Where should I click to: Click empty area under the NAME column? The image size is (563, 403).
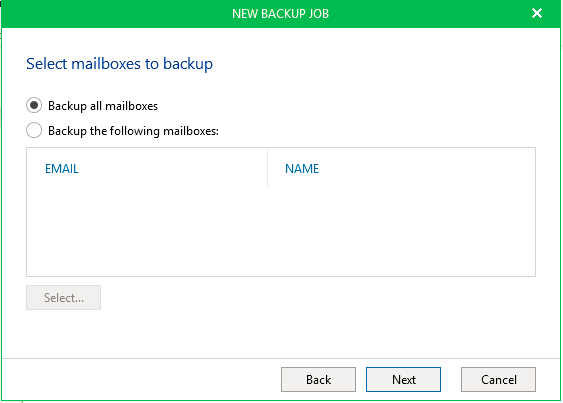[x=401, y=232]
